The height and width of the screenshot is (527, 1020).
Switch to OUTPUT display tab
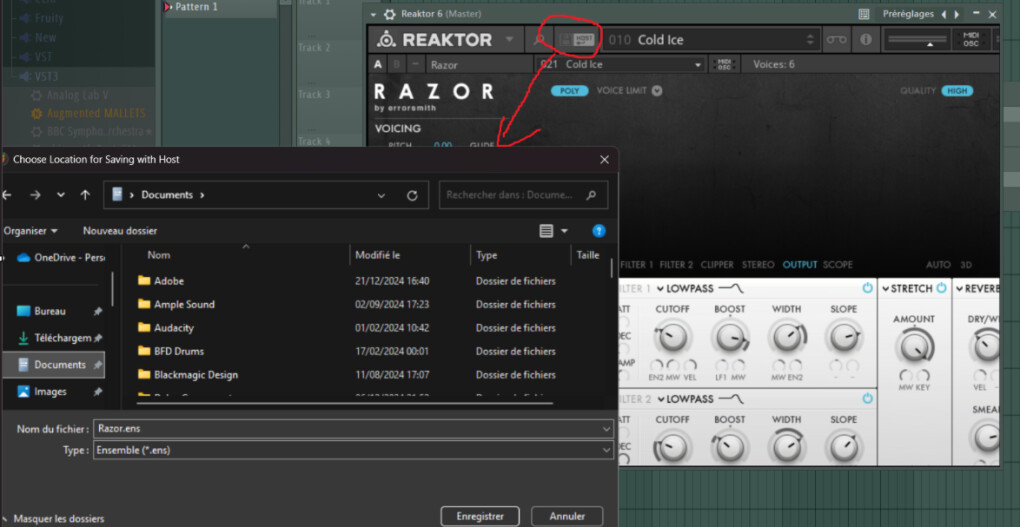coord(799,265)
